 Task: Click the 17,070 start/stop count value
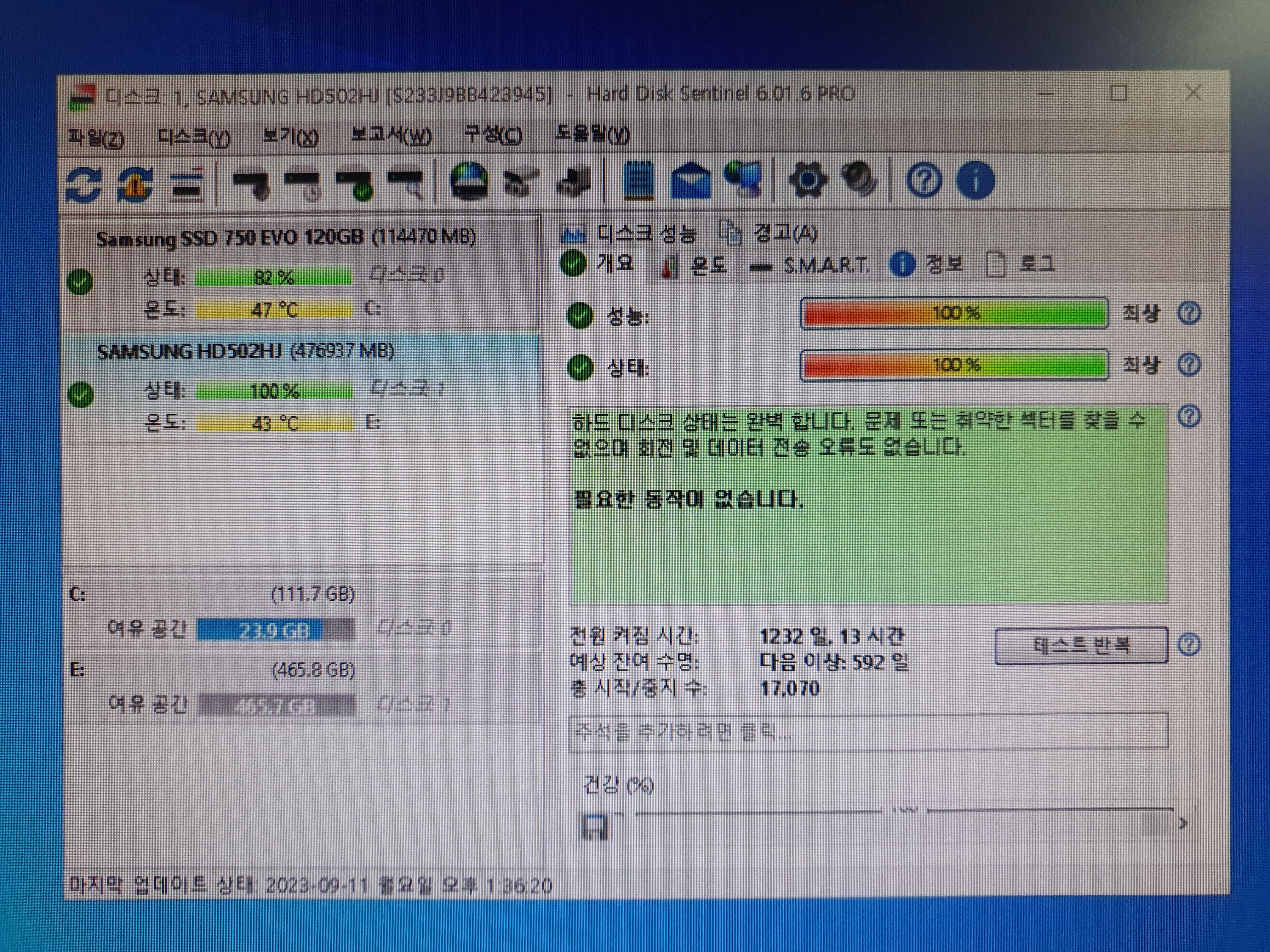(x=789, y=688)
